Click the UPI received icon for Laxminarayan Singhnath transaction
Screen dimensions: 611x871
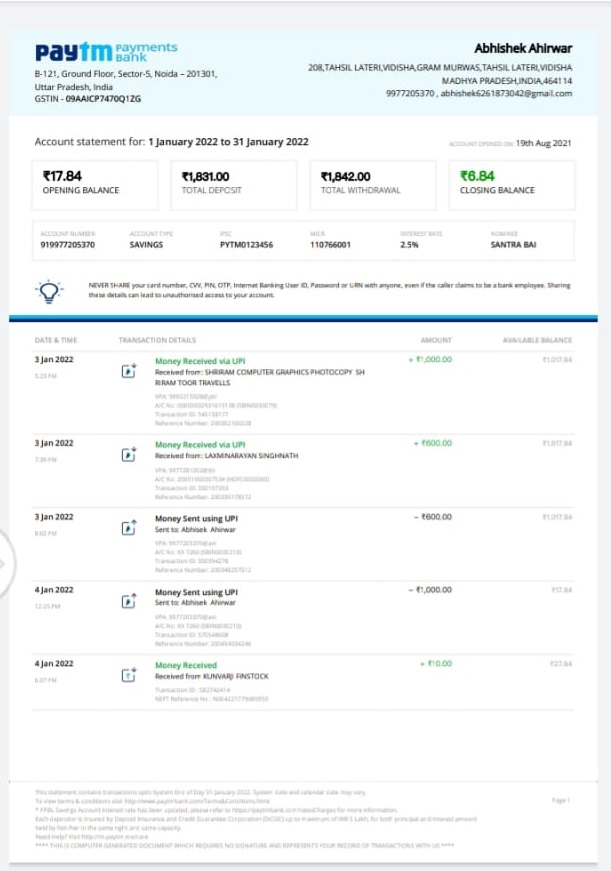pyautogui.click(x=129, y=454)
